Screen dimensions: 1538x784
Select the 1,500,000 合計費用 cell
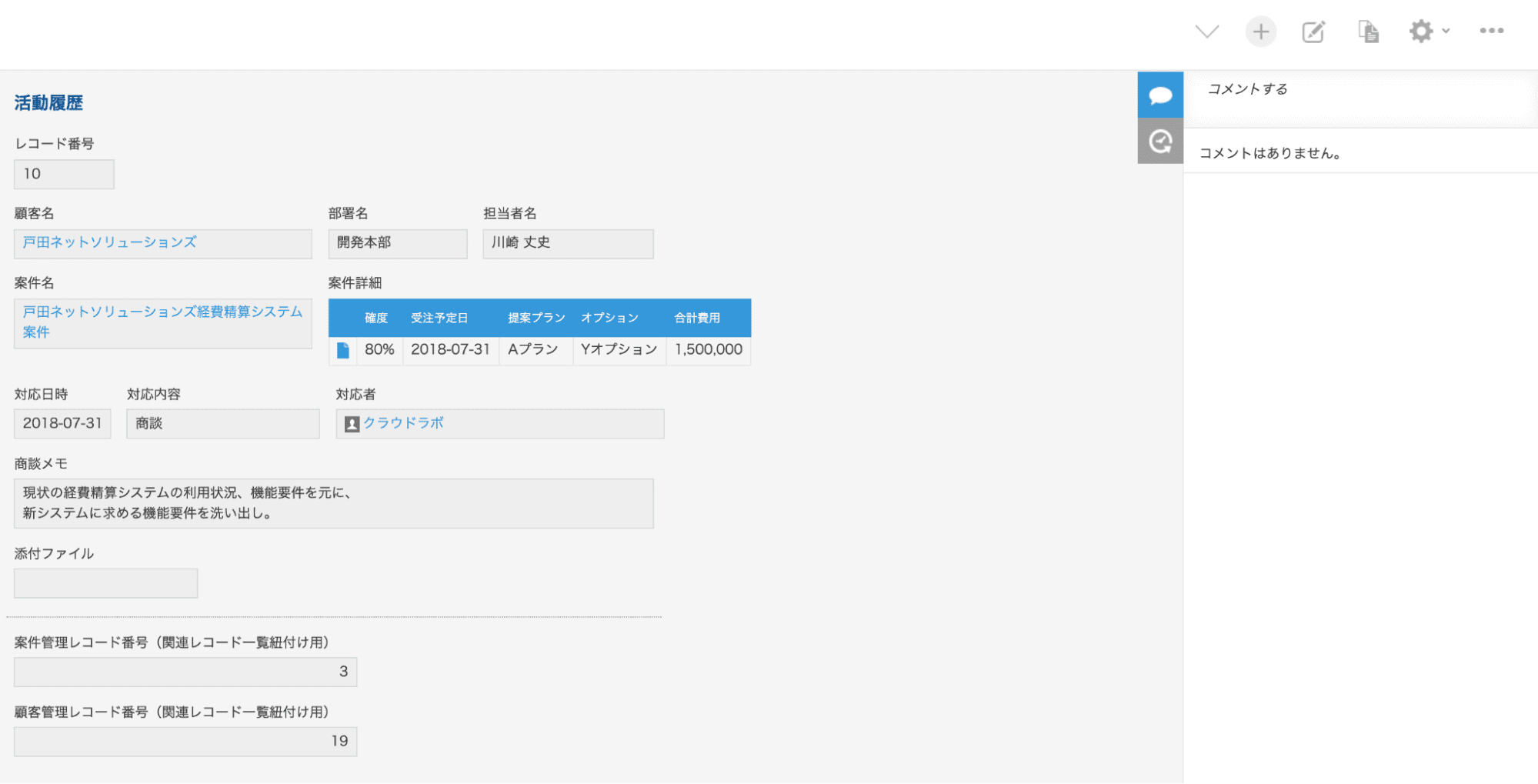click(709, 350)
